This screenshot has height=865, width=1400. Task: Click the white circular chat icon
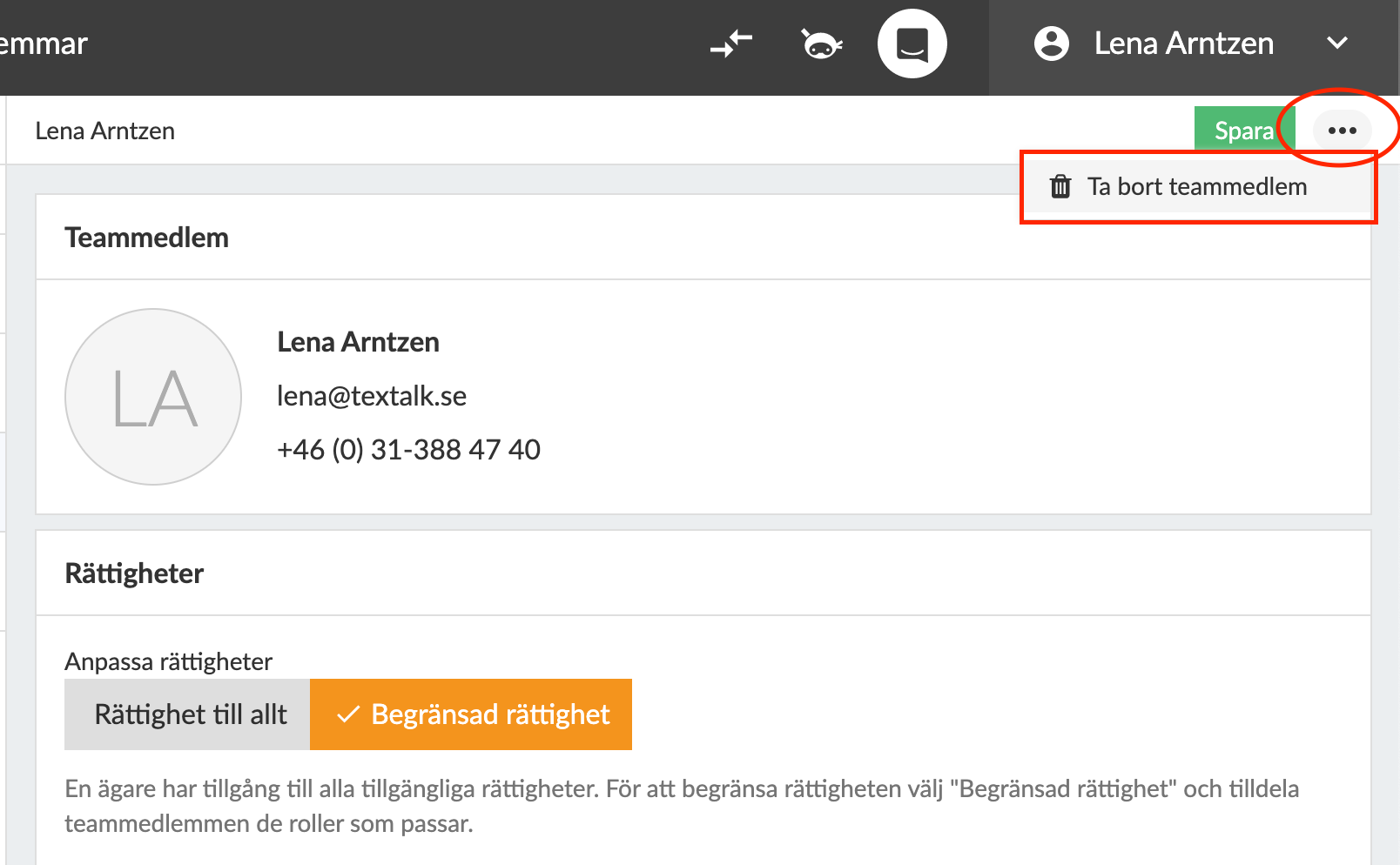point(912,44)
